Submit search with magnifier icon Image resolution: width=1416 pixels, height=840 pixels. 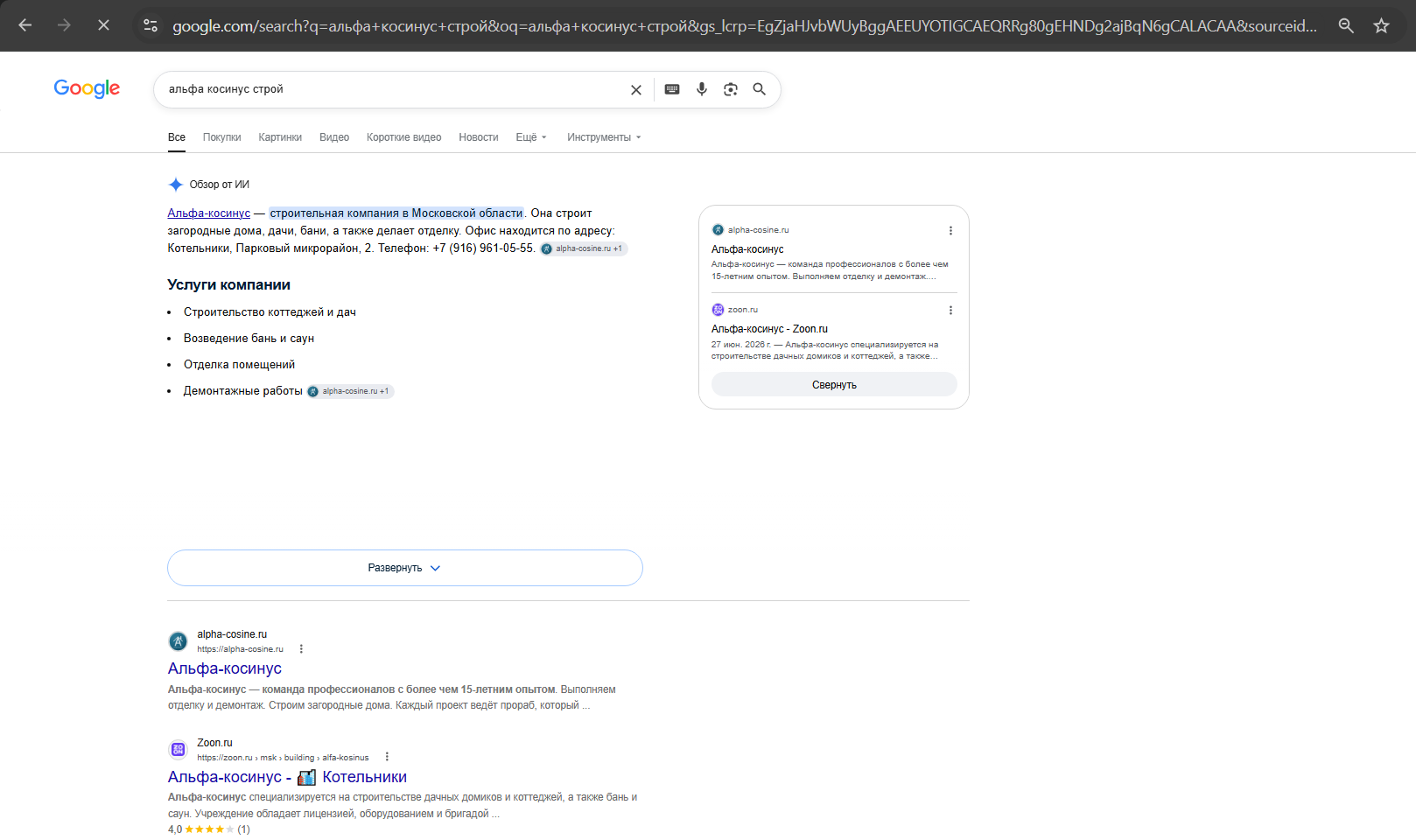[x=760, y=89]
